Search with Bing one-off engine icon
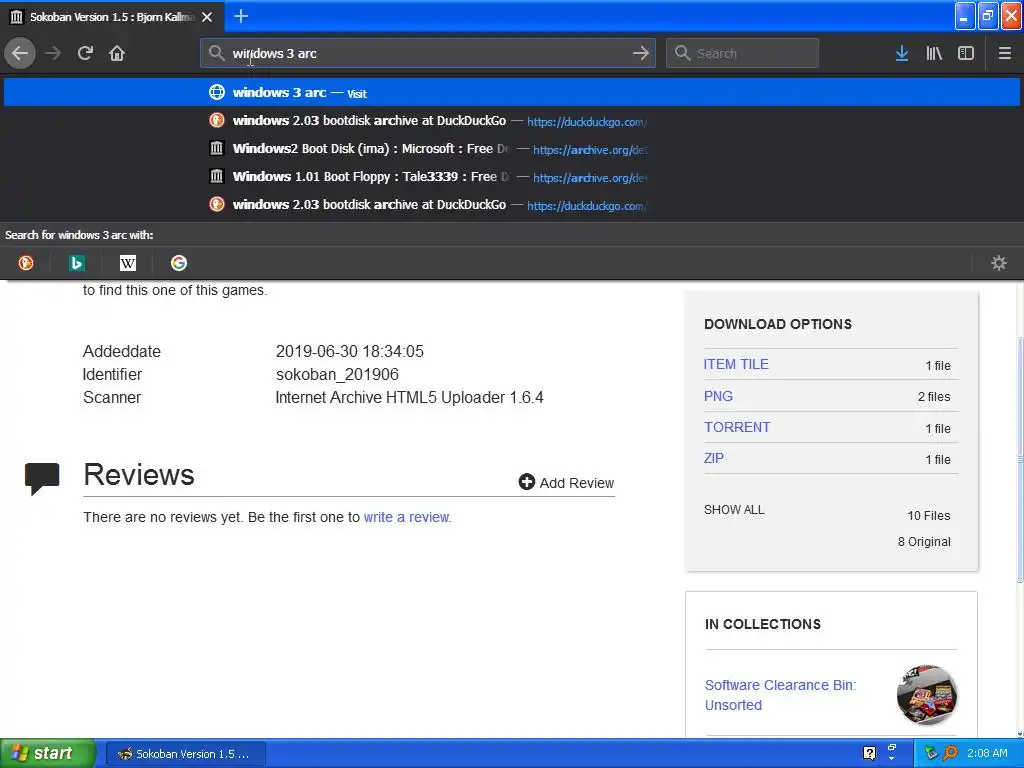1024x768 pixels. (x=77, y=263)
